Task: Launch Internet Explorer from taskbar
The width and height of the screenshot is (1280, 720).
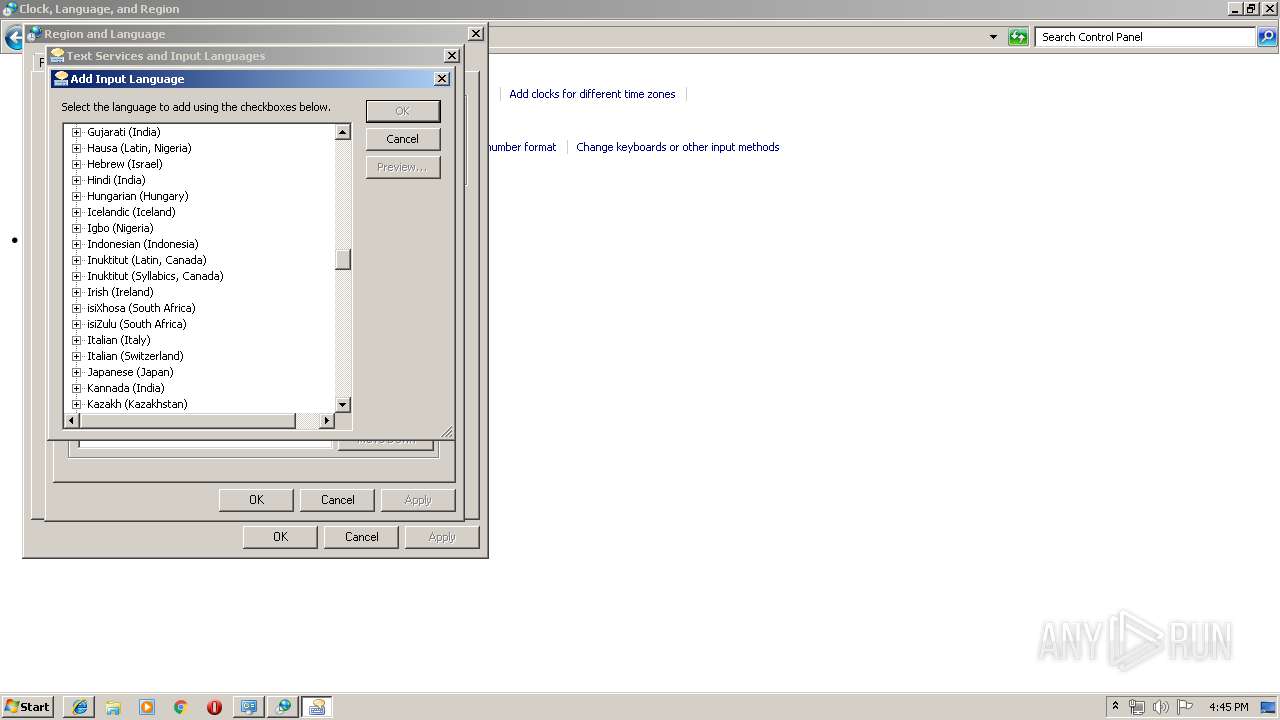Action: (x=80, y=707)
